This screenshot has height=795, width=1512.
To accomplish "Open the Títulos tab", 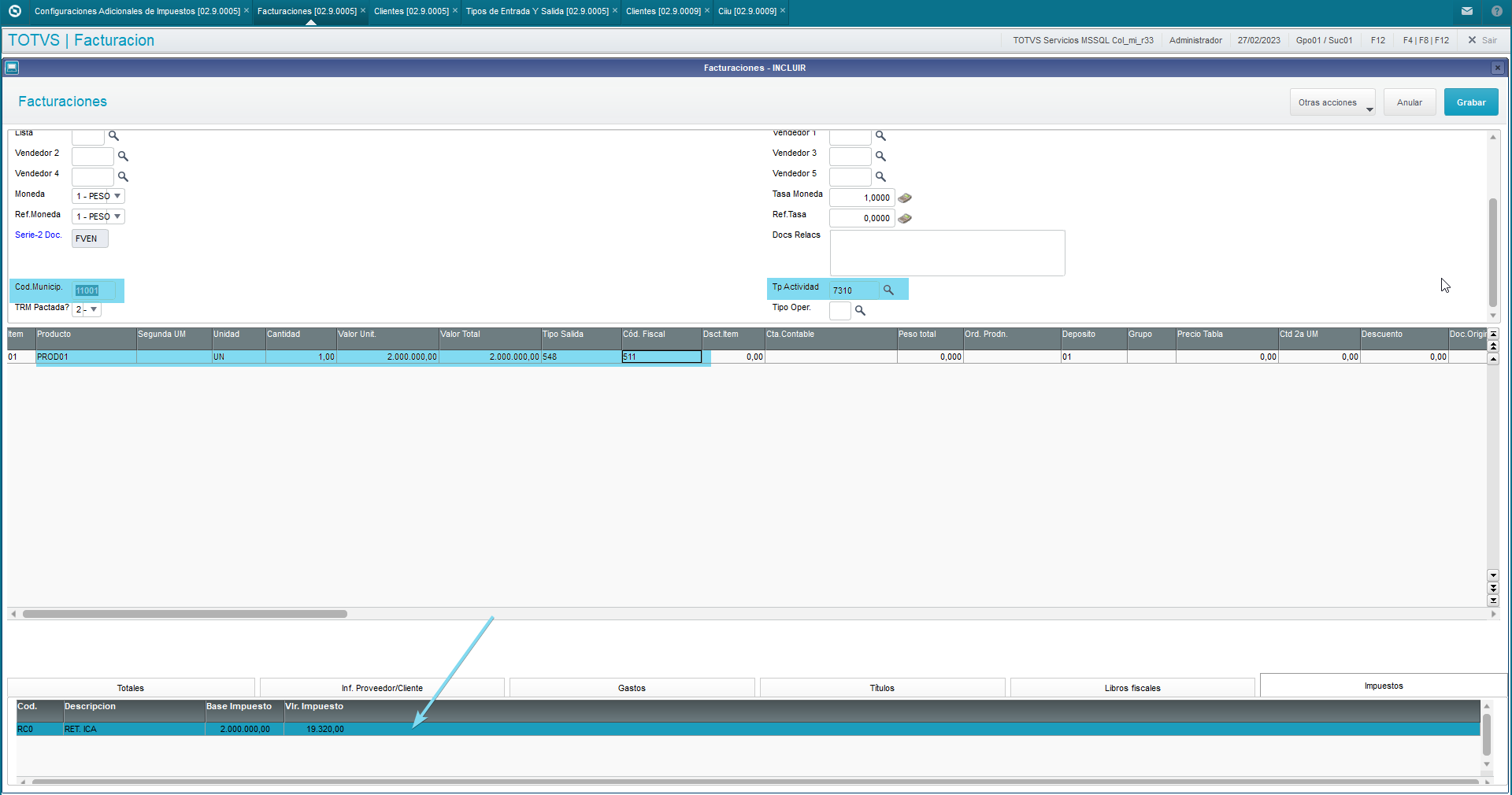I will [x=882, y=688].
